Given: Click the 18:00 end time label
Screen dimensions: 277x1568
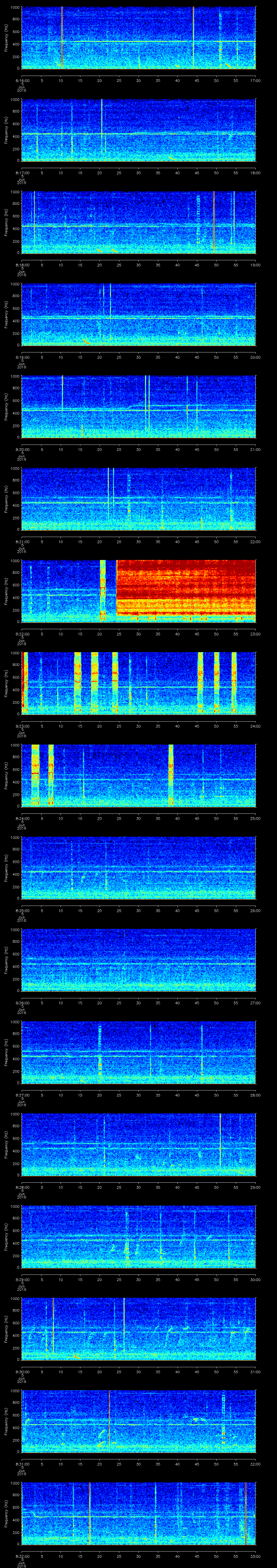Looking at the screenshot, I should 256,173.
